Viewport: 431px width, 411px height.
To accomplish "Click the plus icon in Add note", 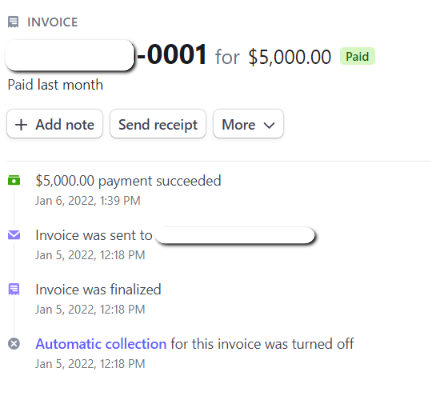I will click(21, 125).
